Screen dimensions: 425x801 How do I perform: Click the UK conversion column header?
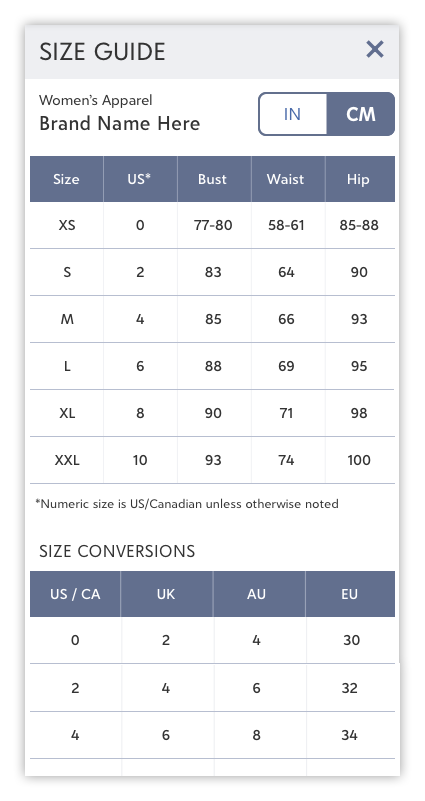coord(166,594)
